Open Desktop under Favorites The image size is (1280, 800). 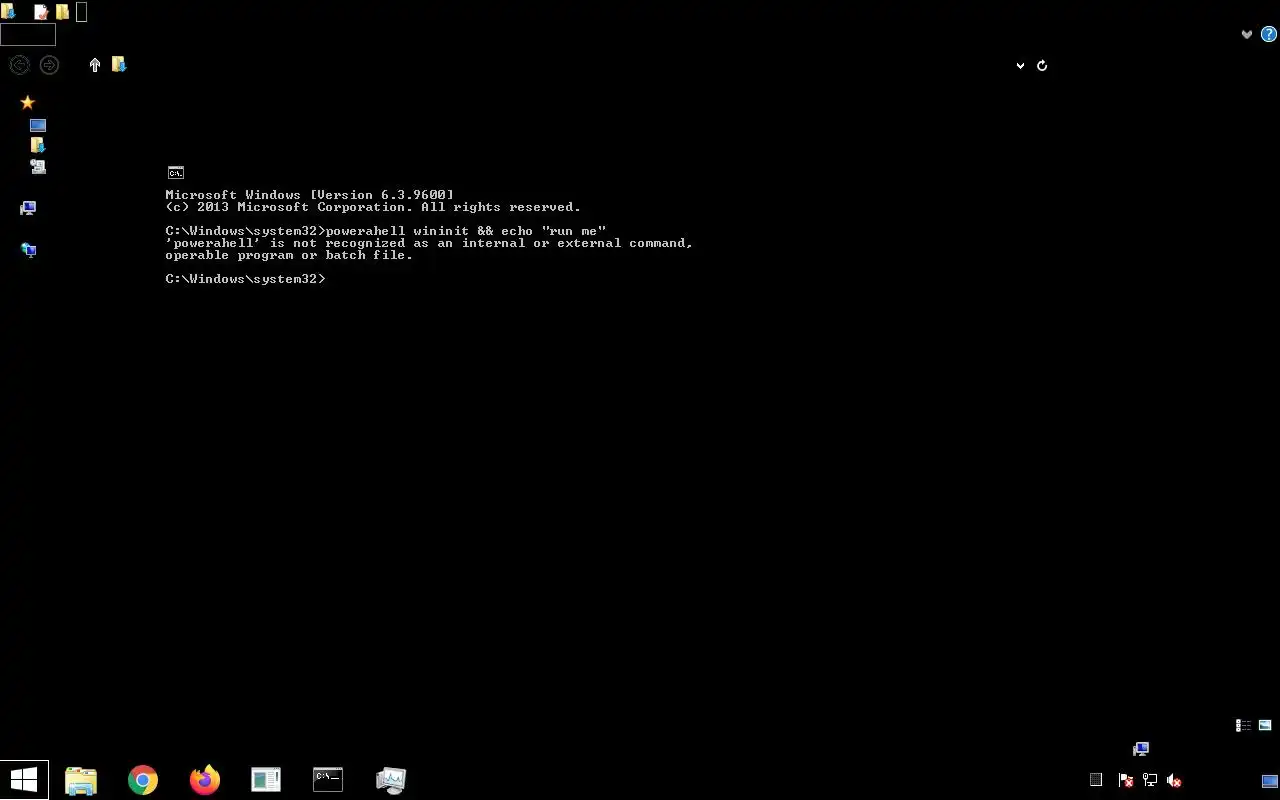[x=38, y=125]
